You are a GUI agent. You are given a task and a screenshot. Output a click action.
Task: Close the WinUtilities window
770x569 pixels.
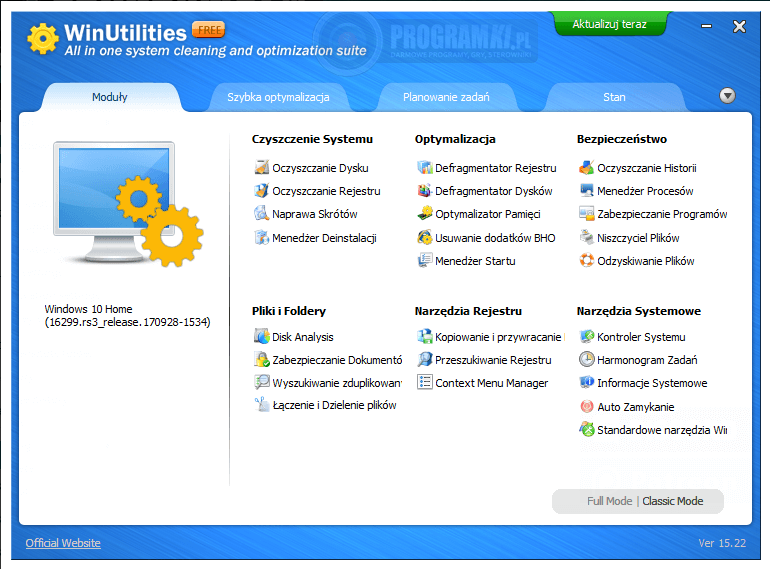pos(739,26)
